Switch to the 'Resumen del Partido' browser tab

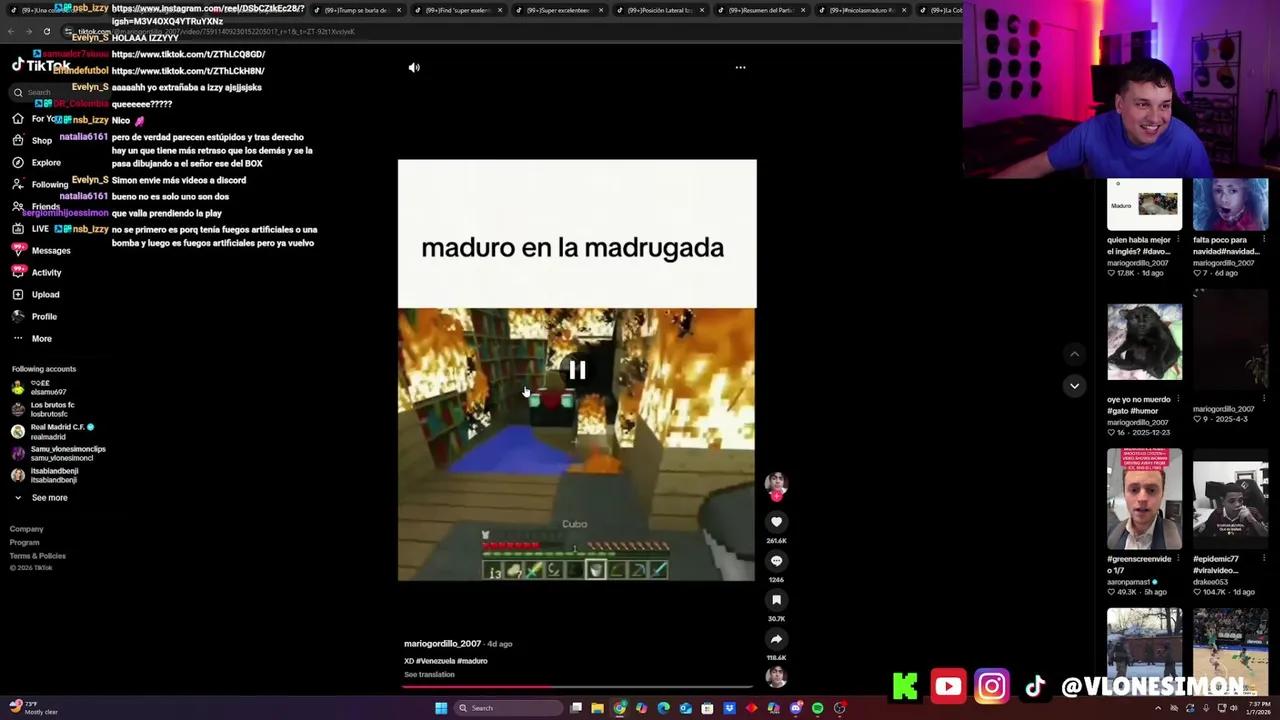760,10
